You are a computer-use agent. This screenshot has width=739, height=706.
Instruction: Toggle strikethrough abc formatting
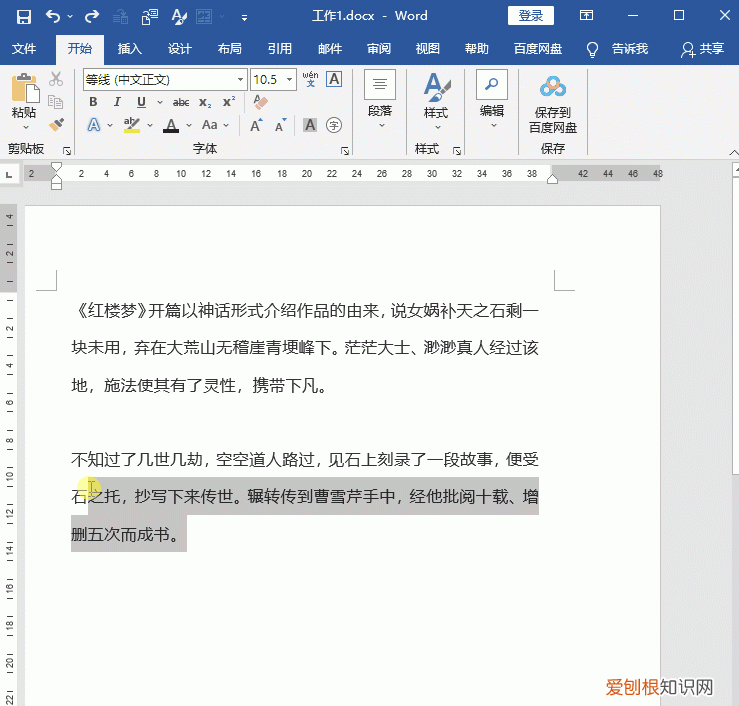click(181, 102)
